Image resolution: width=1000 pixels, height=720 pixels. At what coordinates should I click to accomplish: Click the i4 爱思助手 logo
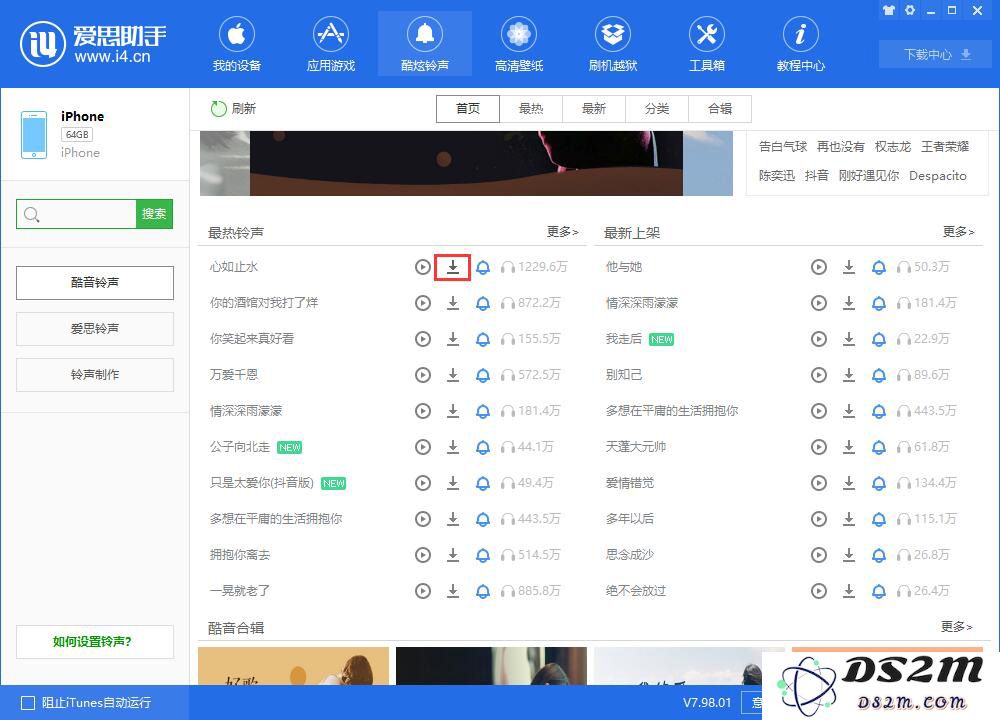93,43
